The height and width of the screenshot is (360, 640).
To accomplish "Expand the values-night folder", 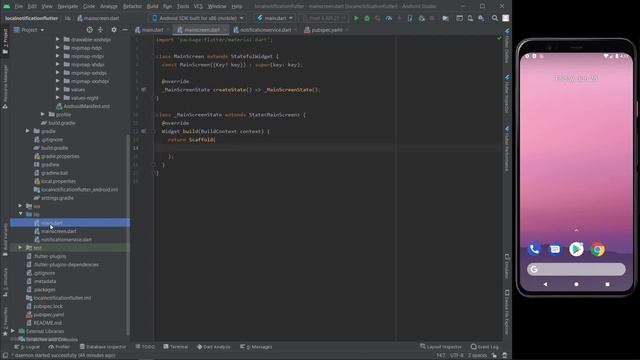I will [x=58, y=98].
